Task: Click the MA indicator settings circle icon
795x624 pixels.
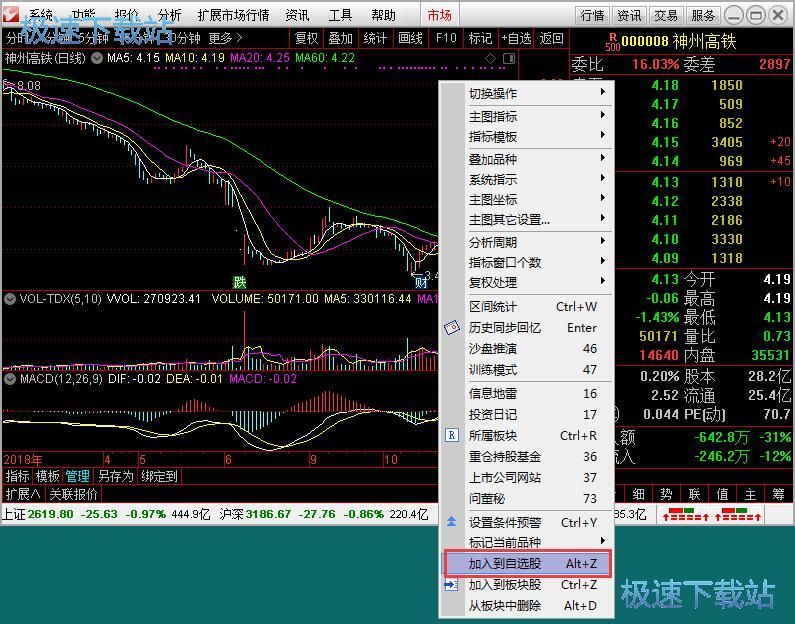Action: [x=96, y=58]
